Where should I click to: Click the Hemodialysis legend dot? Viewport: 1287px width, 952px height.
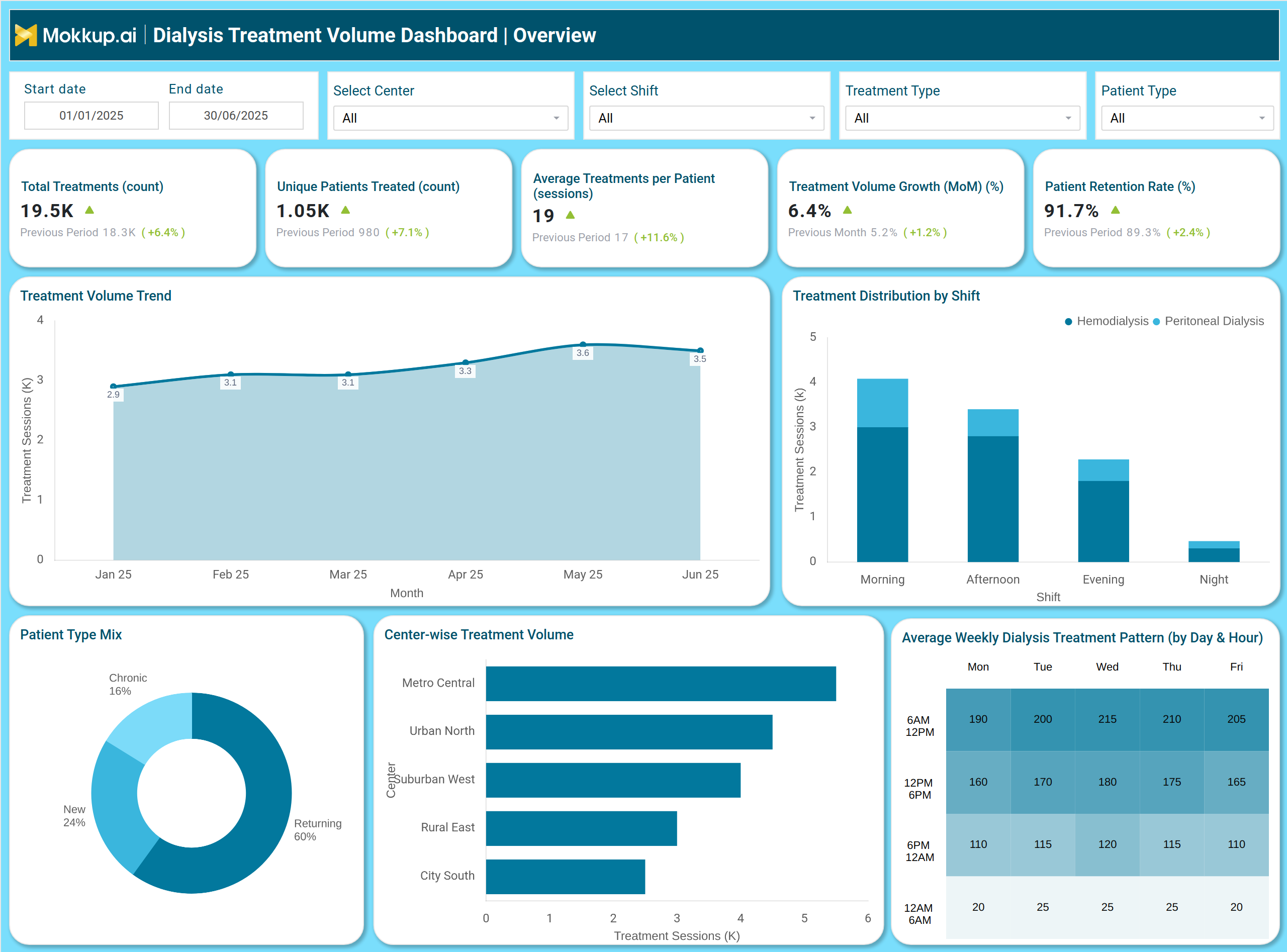(x=1068, y=322)
